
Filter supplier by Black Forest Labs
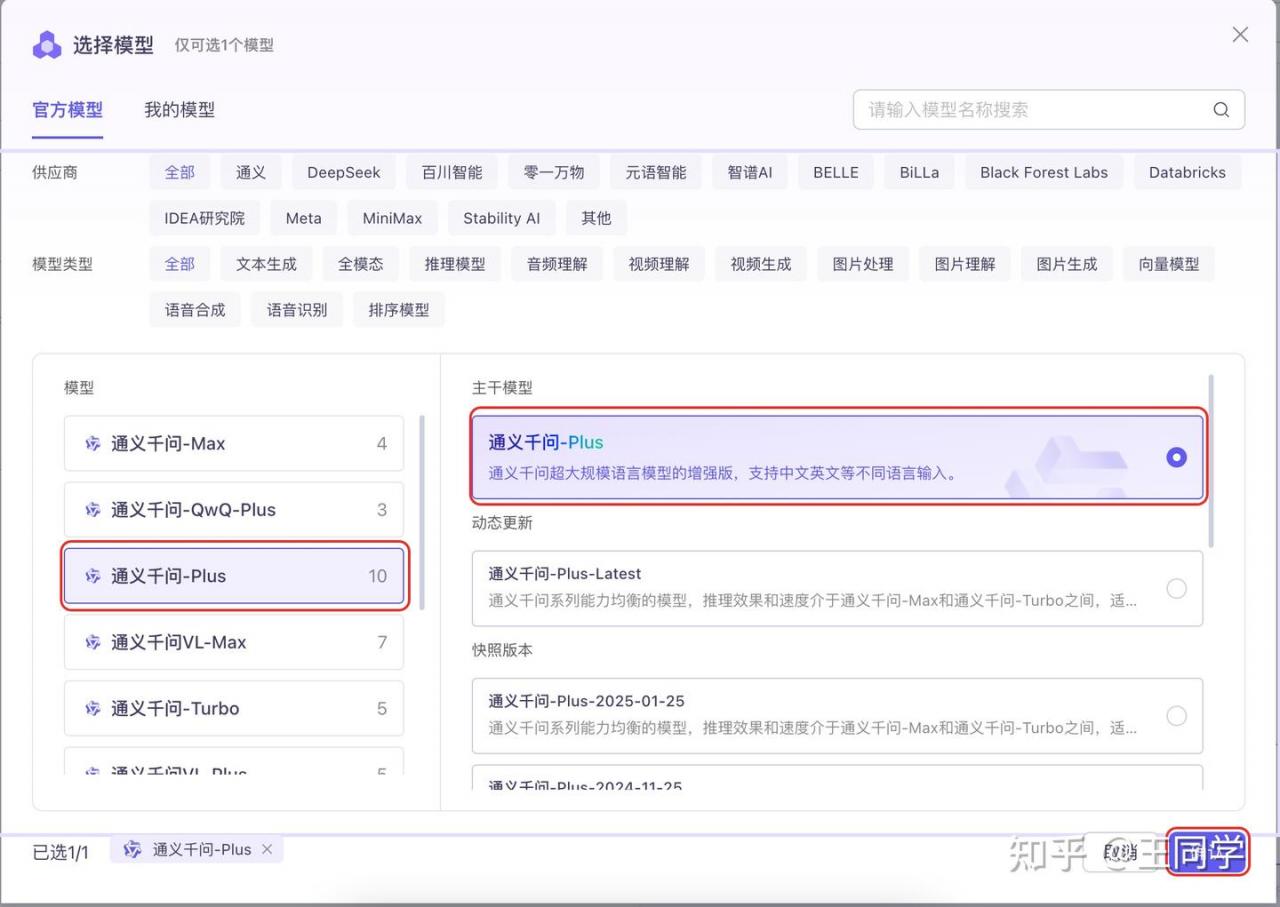(x=1044, y=172)
